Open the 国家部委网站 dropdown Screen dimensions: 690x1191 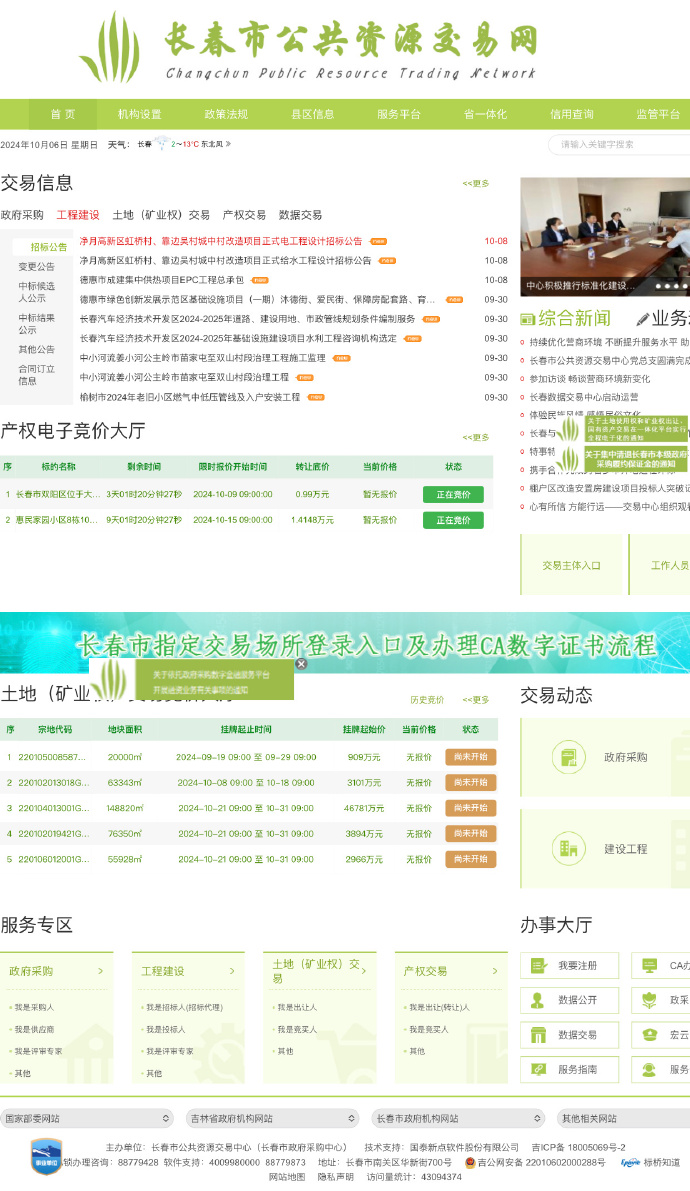87,1118
